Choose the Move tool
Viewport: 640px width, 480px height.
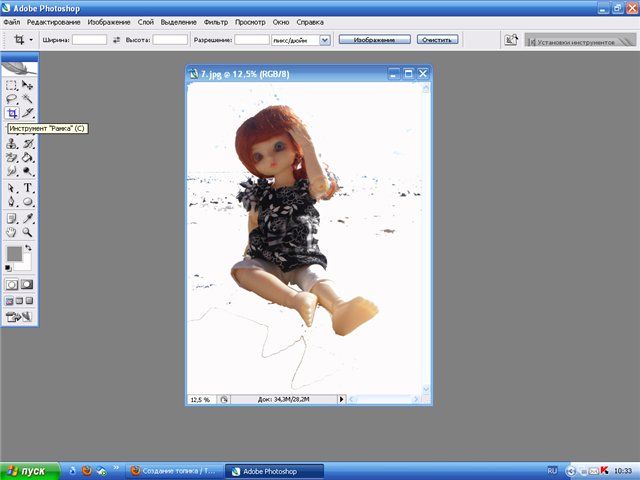click(x=28, y=86)
